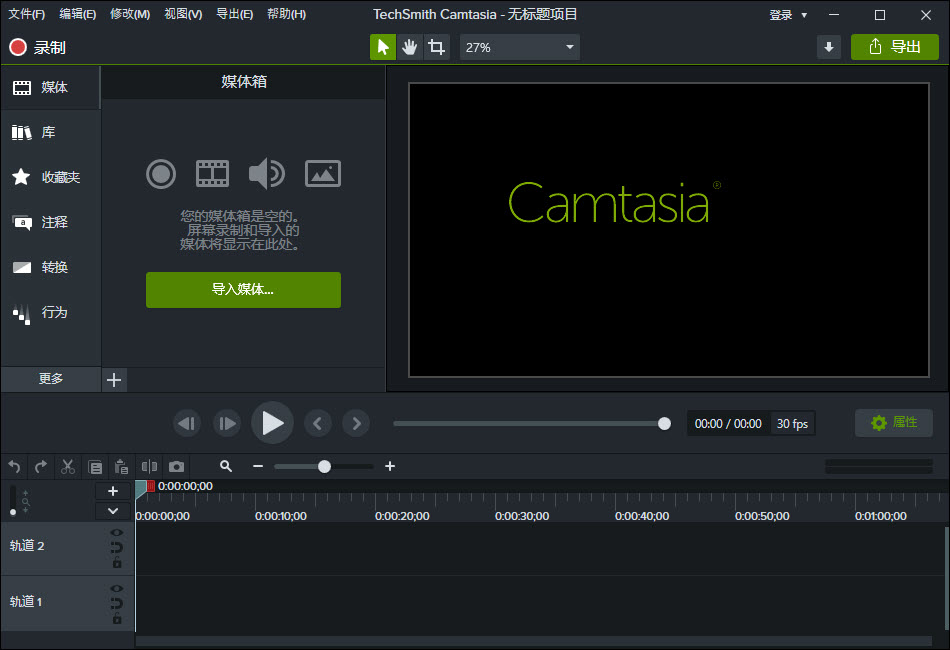Click the timeline magnifier zoom icon
This screenshot has height=650, width=950.
click(226, 466)
